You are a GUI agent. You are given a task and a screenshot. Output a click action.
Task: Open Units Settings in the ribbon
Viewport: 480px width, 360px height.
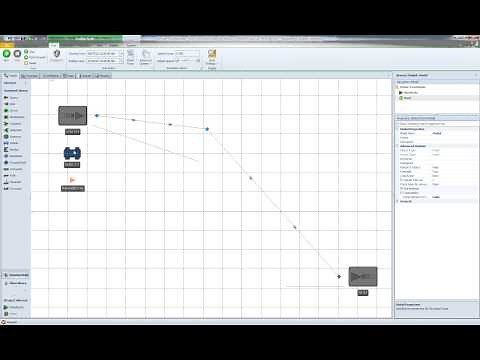point(212,57)
